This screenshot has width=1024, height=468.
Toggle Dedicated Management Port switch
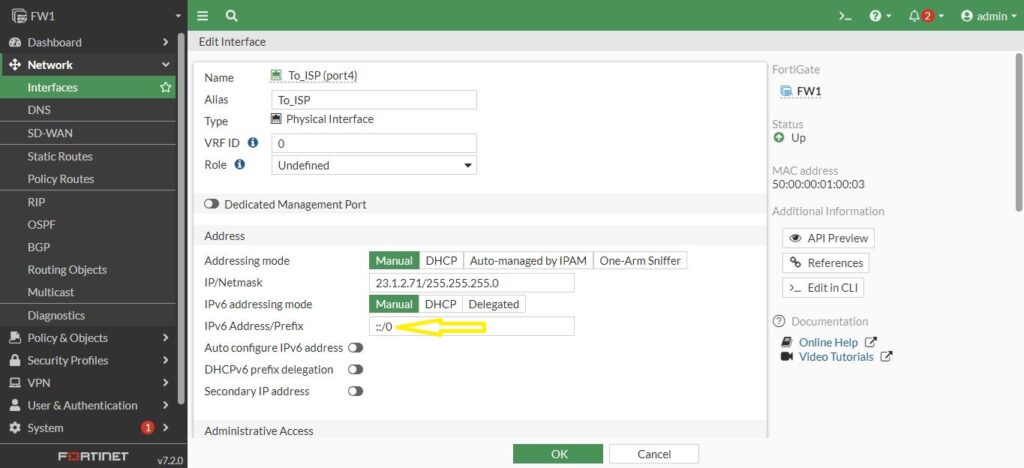pyautogui.click(x=212, y=204)
